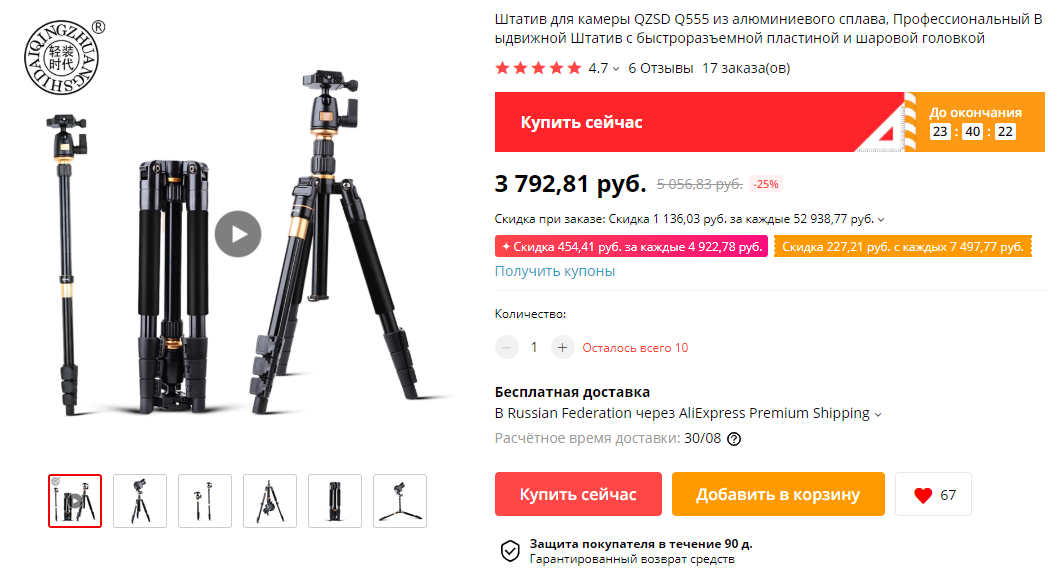Select fourth thumbnail of open tripod
This screenshot has height=574, width=1064.
(x=270, y=501)
